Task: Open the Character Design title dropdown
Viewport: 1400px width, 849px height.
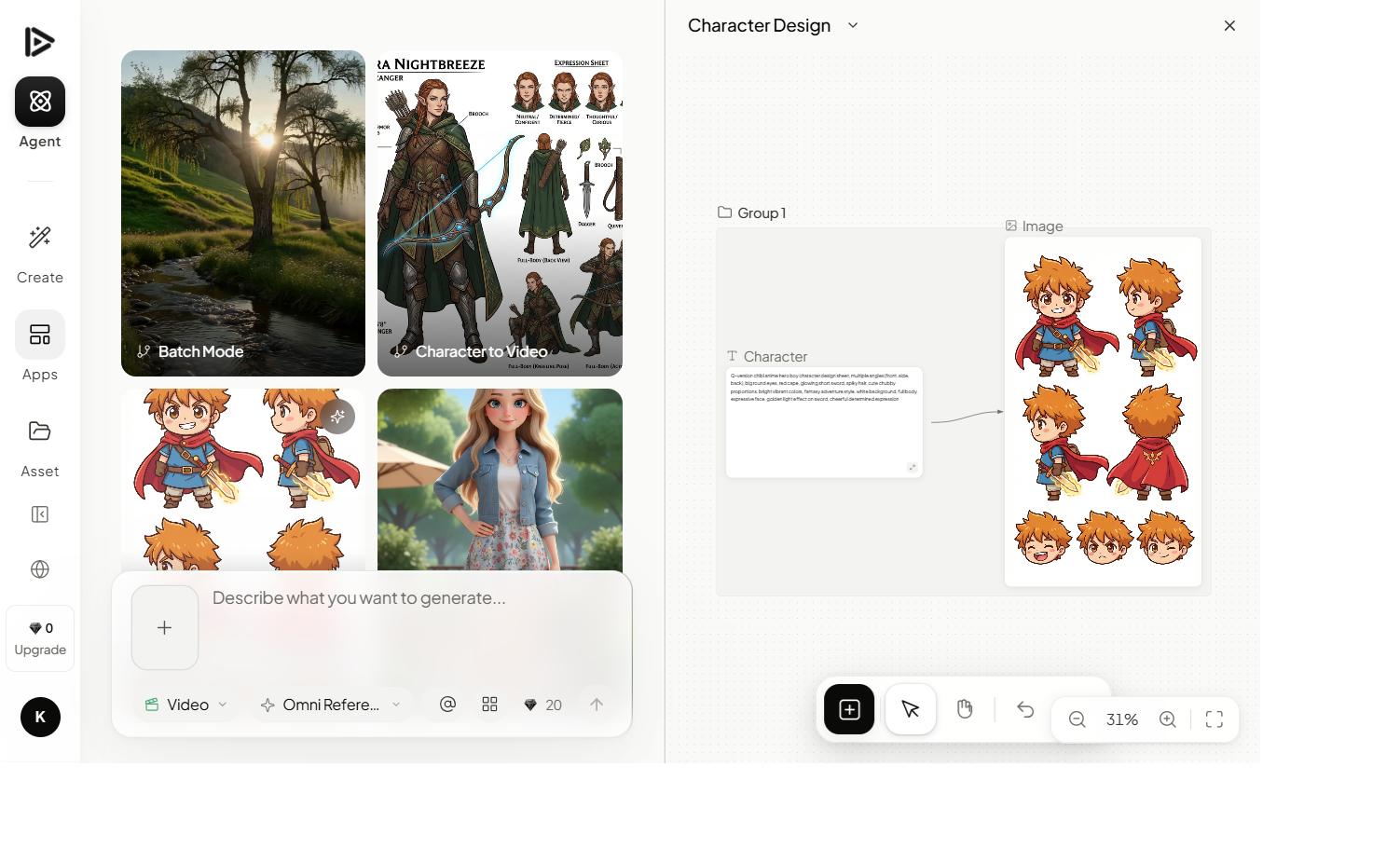Action: tap(853, 25)
